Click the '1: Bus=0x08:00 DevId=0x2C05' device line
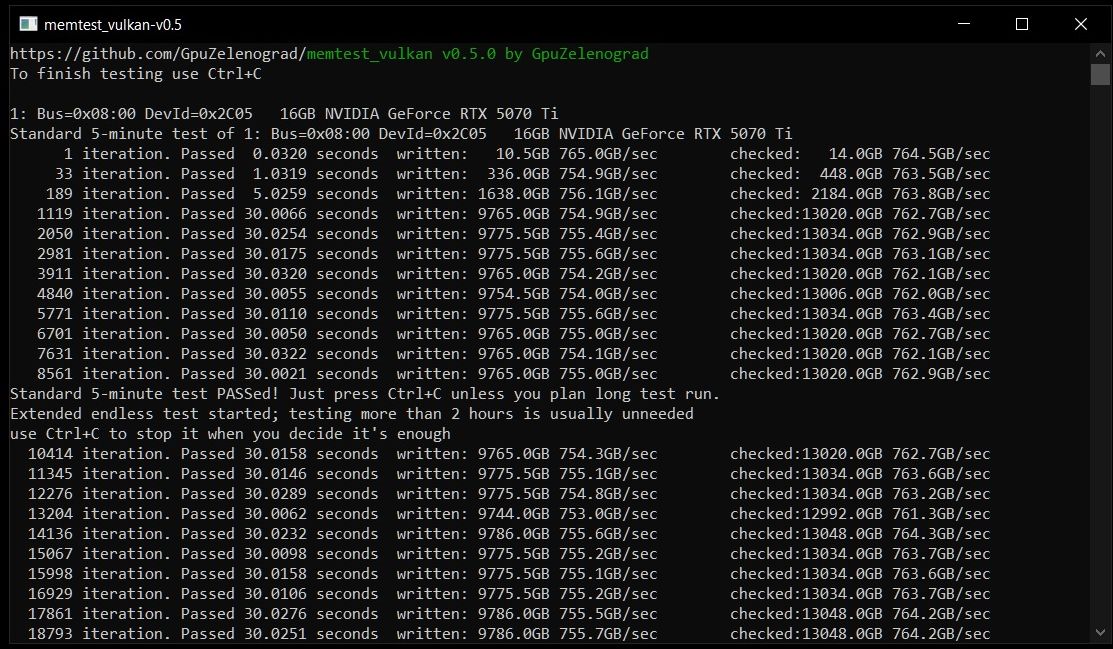1113x649 pixels. point(284,114)
